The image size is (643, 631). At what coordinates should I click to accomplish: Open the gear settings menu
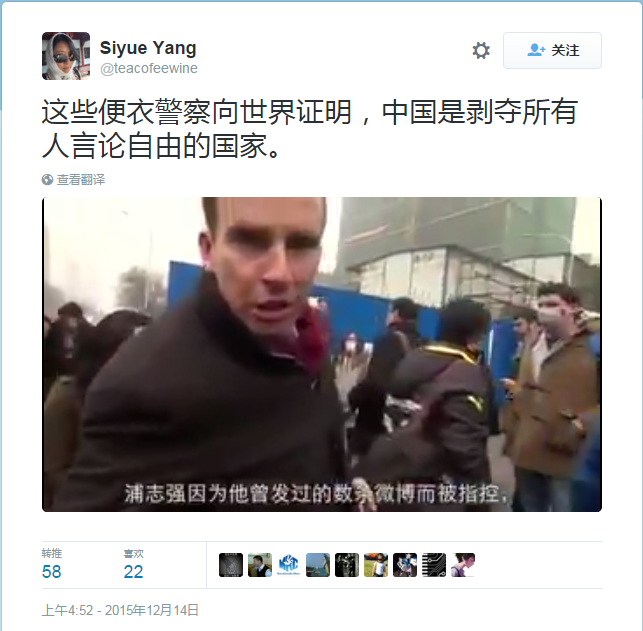(x=481, y=50)
